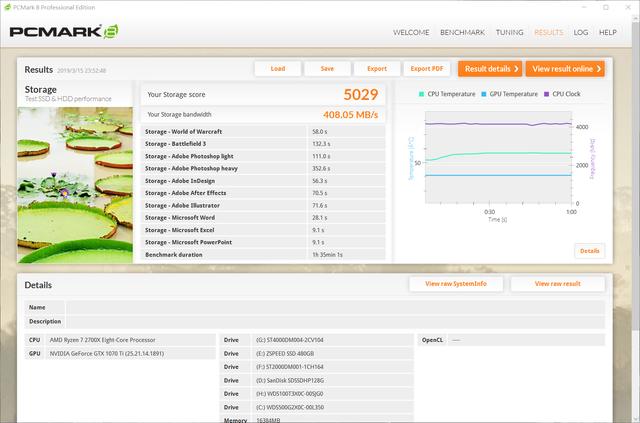Open the LOG tab

coord(581,32)
